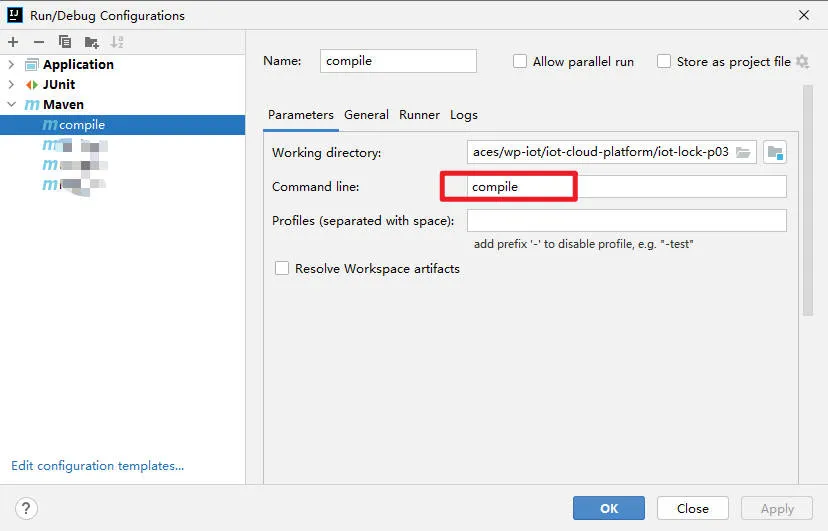
Task: Select the Maven tree label
Action: point(63,105)
